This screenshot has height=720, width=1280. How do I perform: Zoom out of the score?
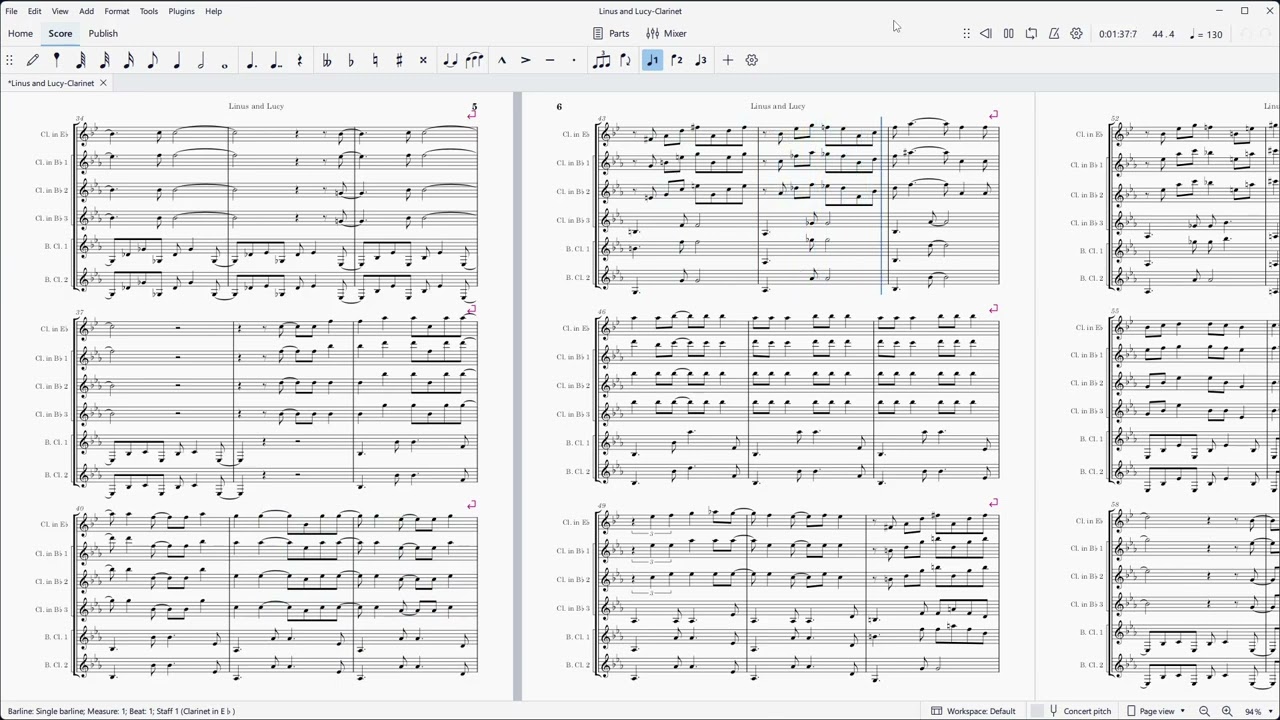point(1204,711)
